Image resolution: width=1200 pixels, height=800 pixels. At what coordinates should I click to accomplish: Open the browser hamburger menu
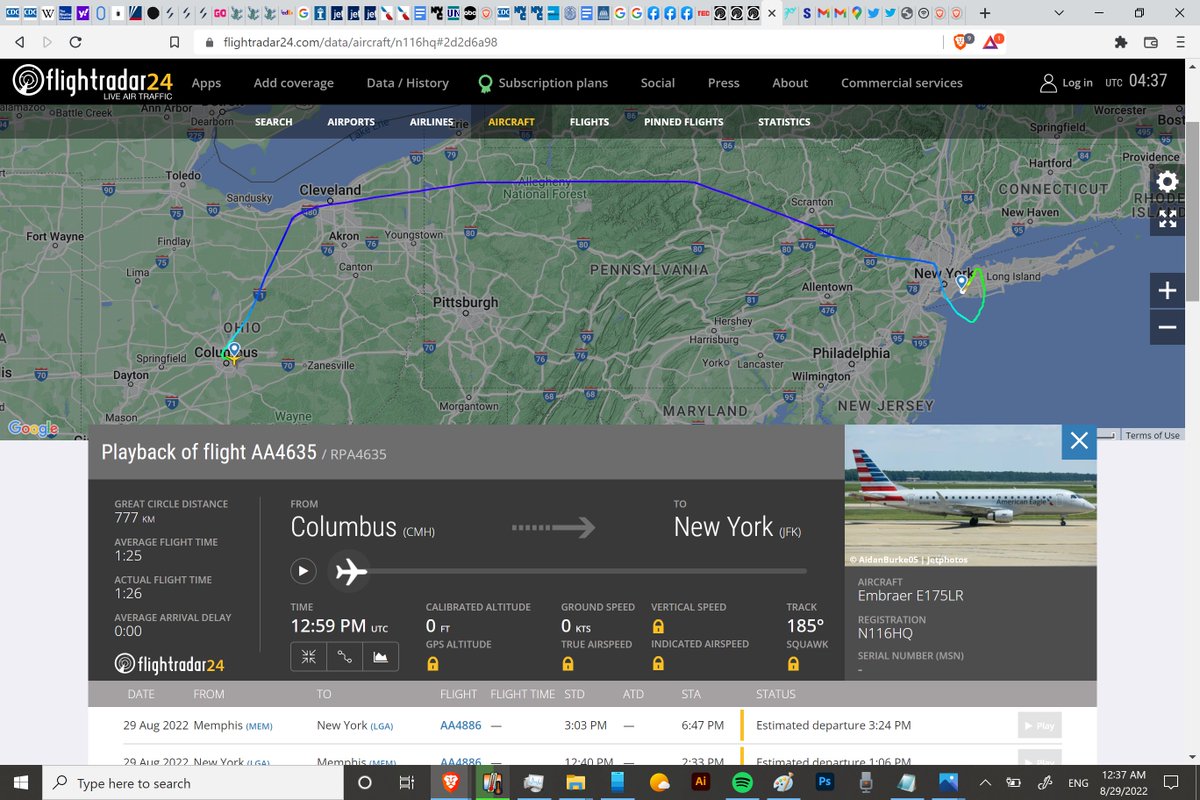click(1181, 42)
